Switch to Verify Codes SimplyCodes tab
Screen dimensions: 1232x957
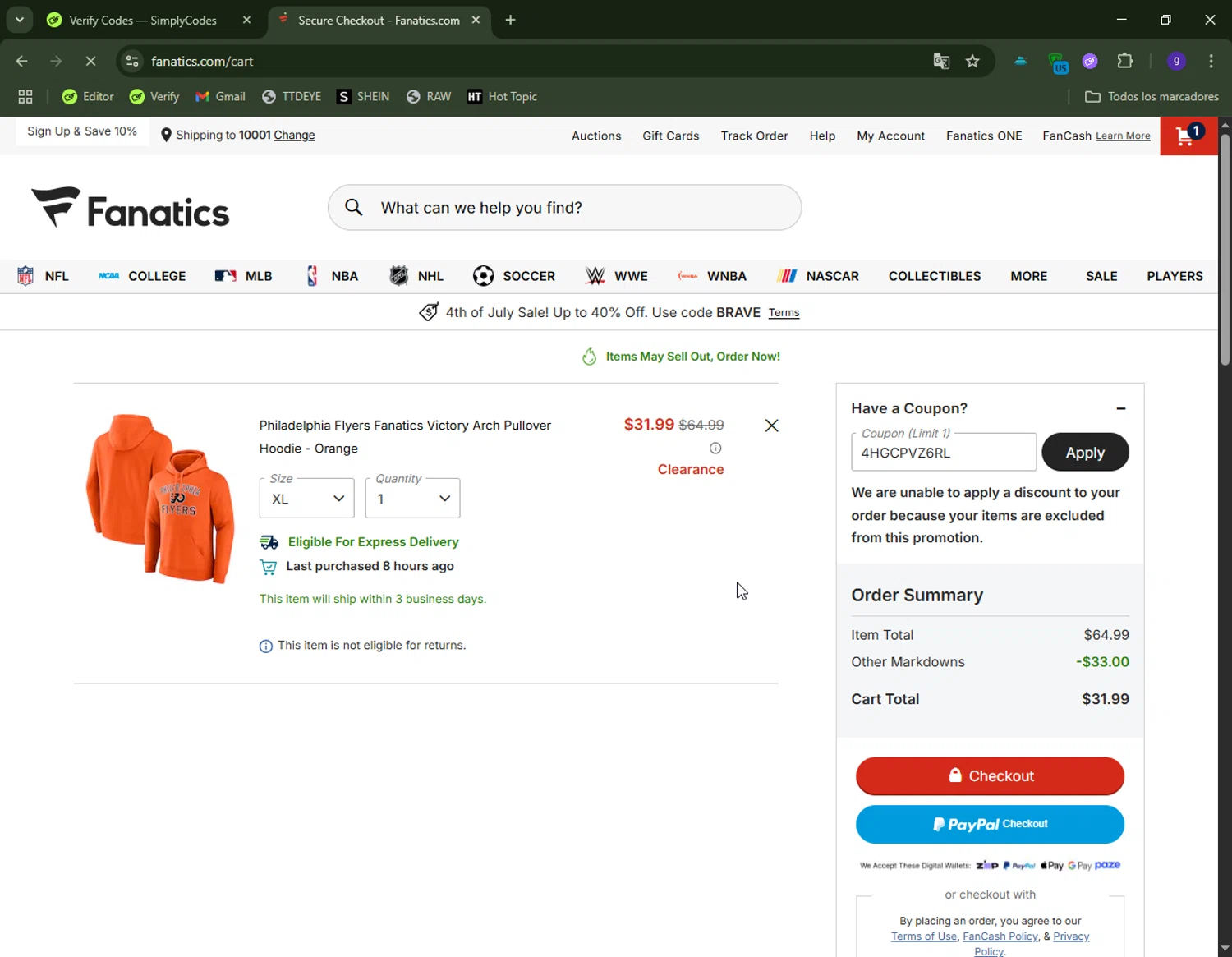pos(144,20)
